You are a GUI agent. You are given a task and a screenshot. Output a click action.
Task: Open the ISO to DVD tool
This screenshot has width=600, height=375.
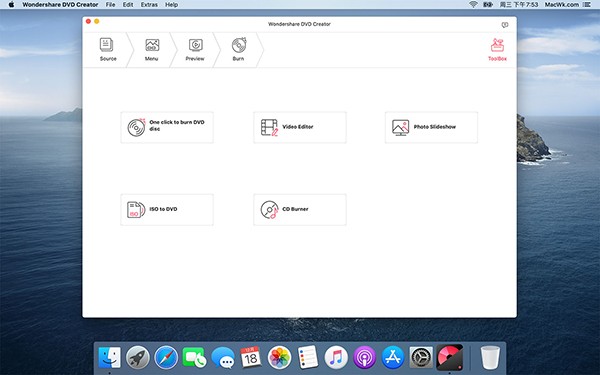click(167, 210)
